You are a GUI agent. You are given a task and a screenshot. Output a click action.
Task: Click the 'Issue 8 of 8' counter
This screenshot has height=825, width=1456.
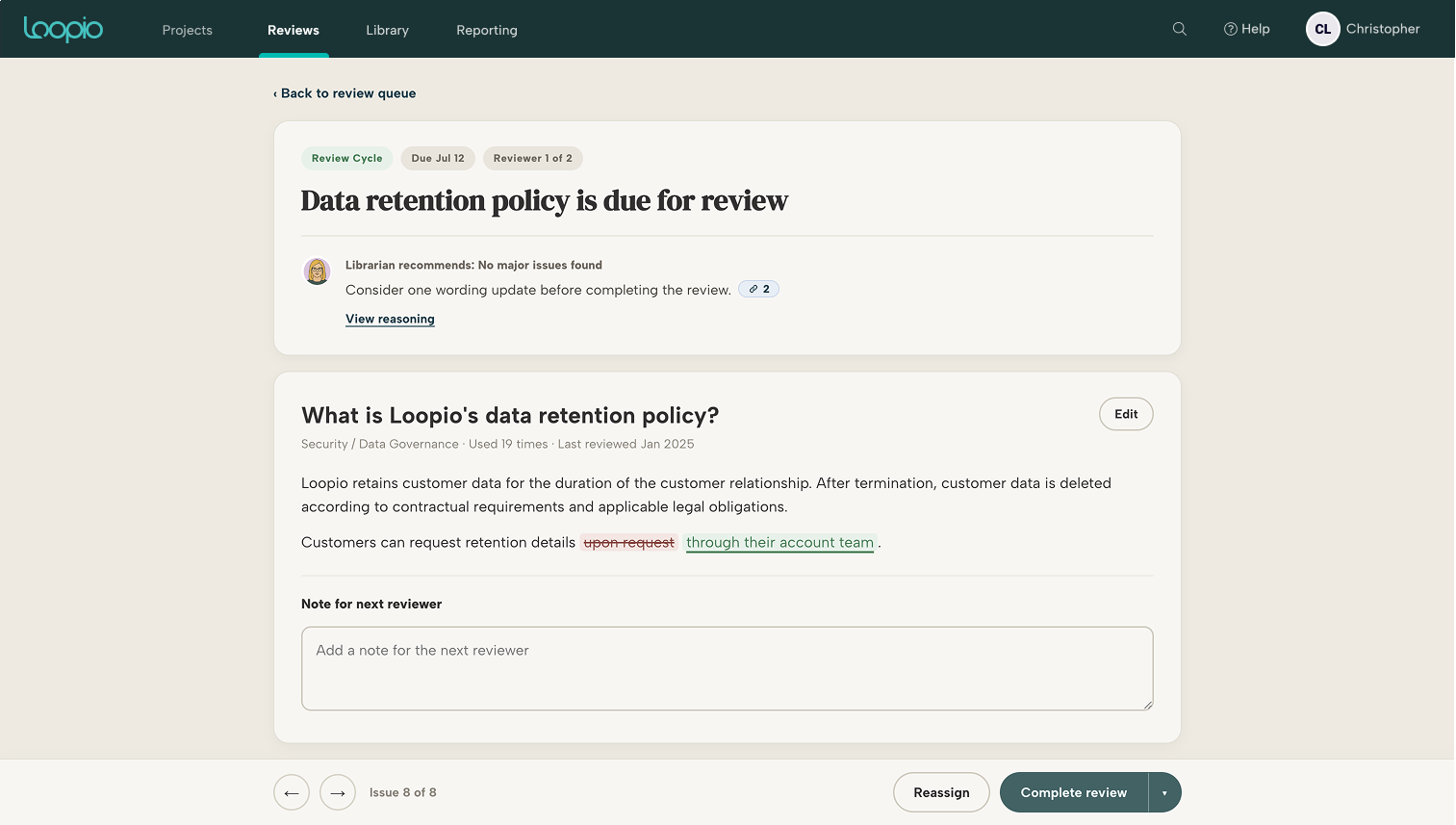click(403, 792)
